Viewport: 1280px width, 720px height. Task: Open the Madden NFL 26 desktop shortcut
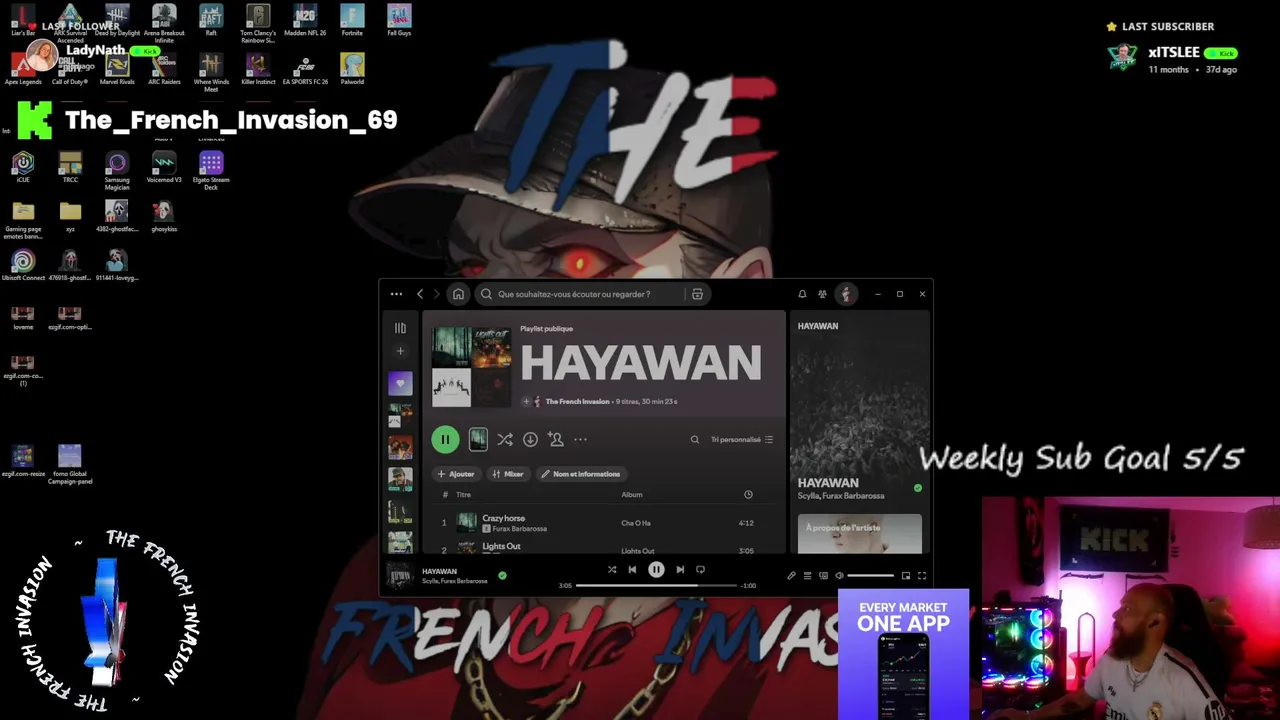pos(305,20)
